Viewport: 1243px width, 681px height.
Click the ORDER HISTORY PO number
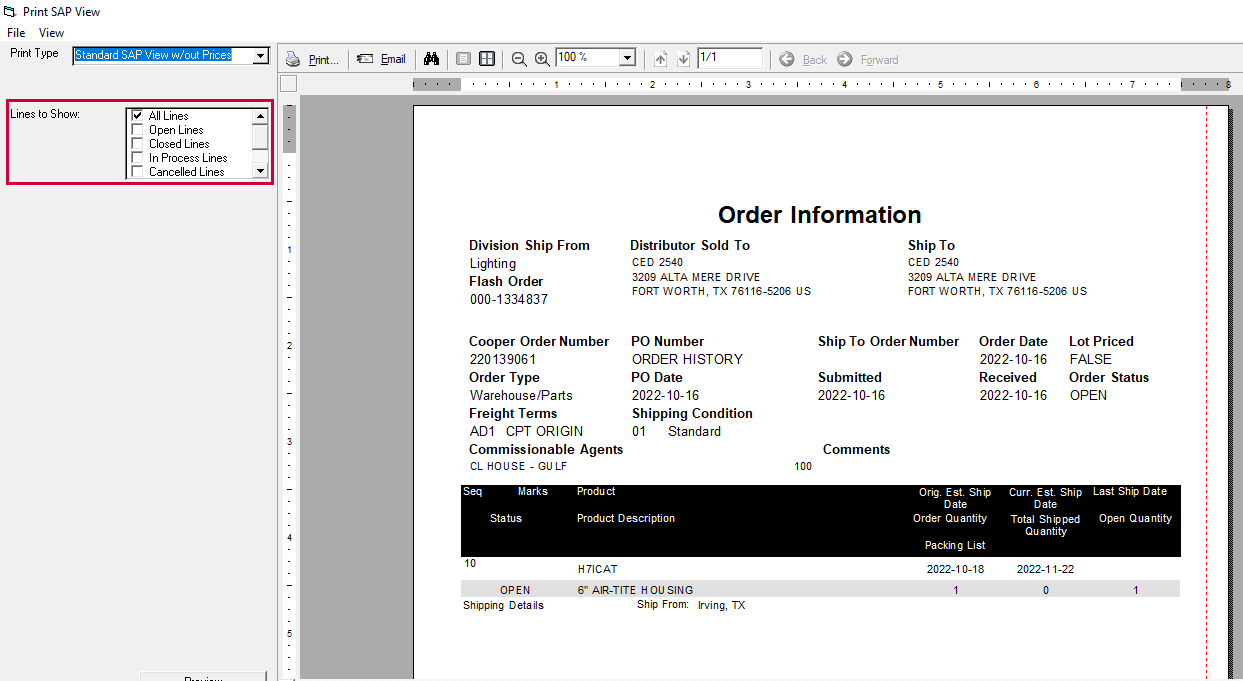(x=687, y=359)
